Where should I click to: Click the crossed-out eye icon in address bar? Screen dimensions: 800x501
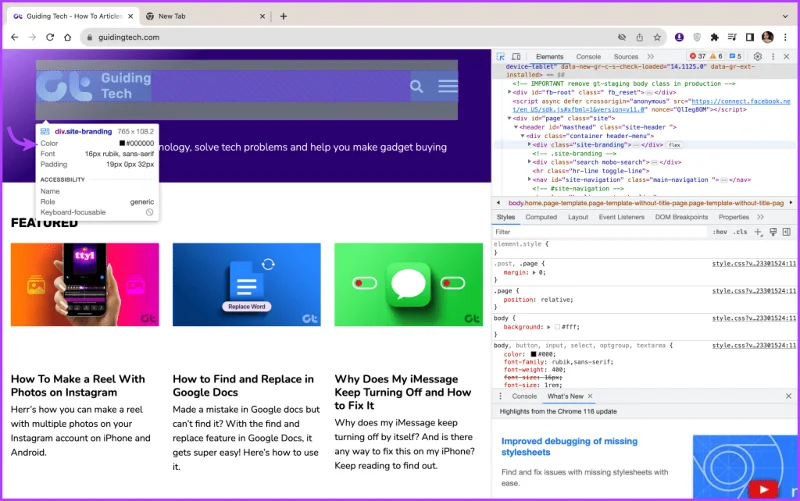(621, 37)
